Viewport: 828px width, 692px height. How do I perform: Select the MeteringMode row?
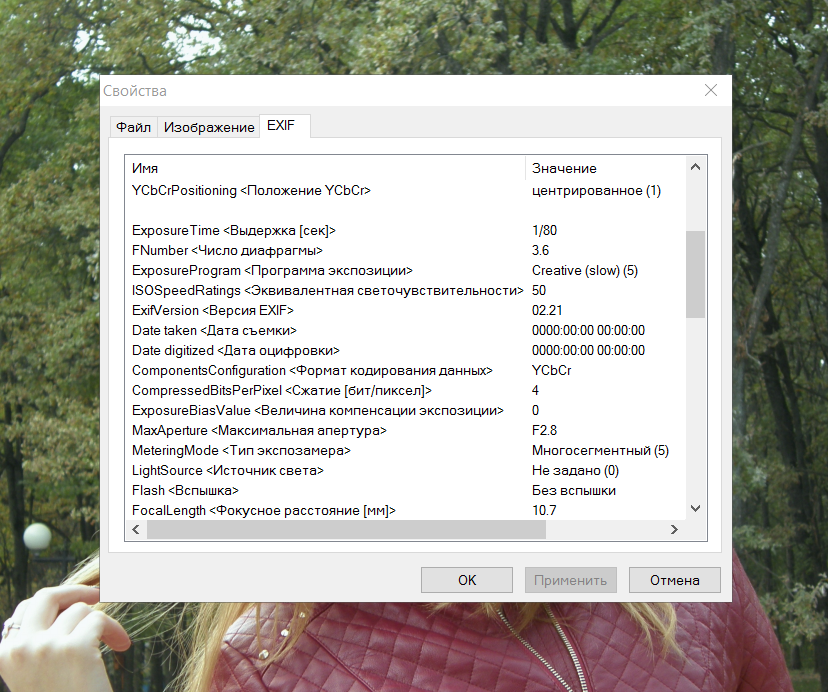click(406, 451)
